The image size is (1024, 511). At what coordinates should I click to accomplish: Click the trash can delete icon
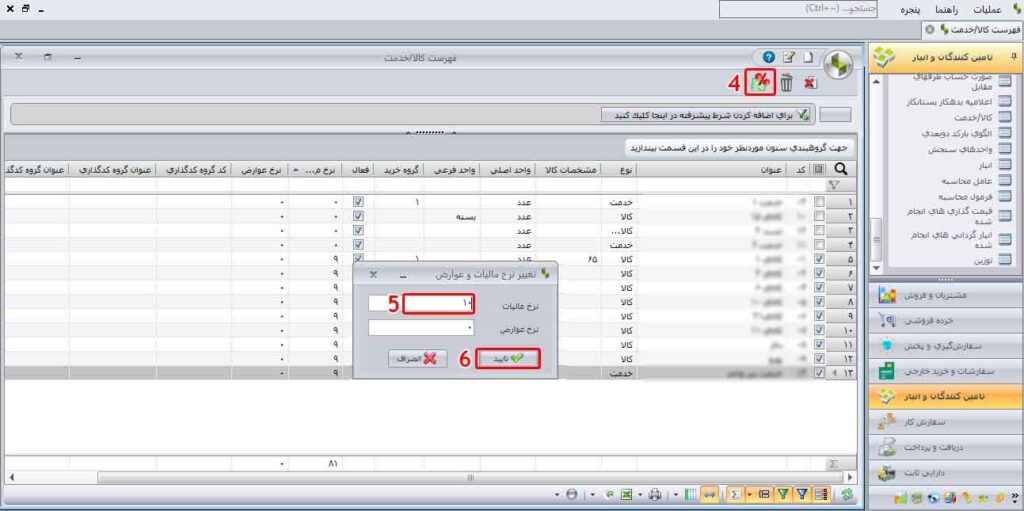click(786, 82)
